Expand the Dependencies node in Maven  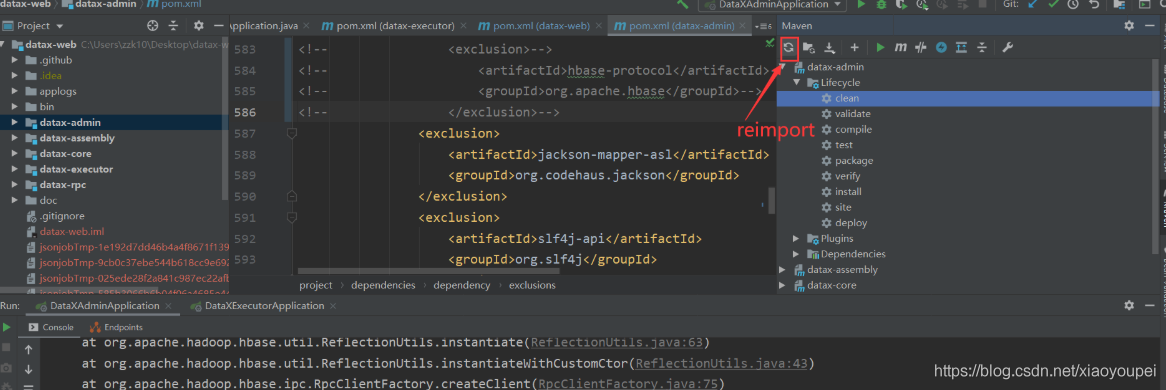[x=796, y=255]
